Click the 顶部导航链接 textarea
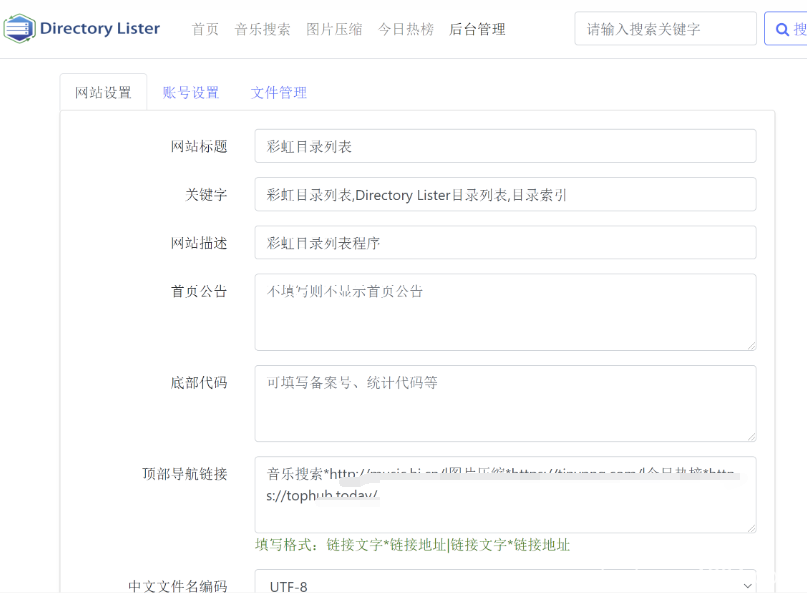 pyautogui.click(x=505, y=494)
